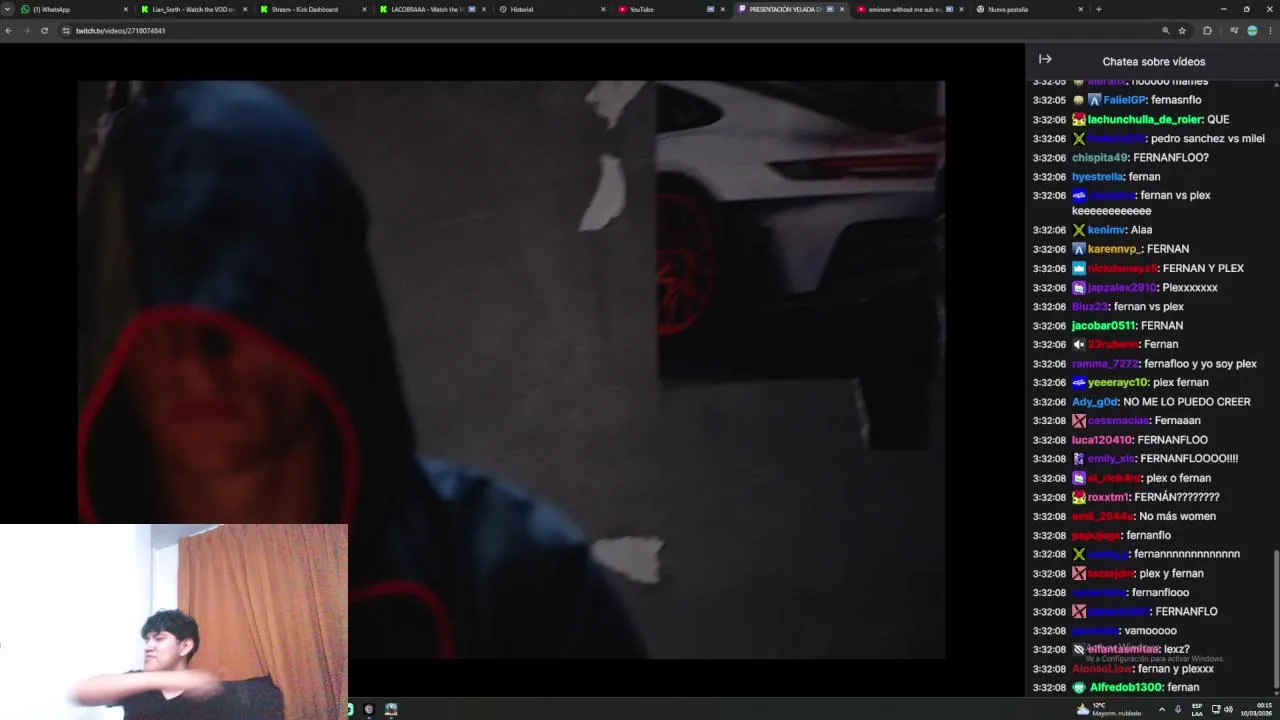The height and width of the screenshot is (720, 1280).
Task: Open luca120410's chat username
Action: coord(1102,440)
